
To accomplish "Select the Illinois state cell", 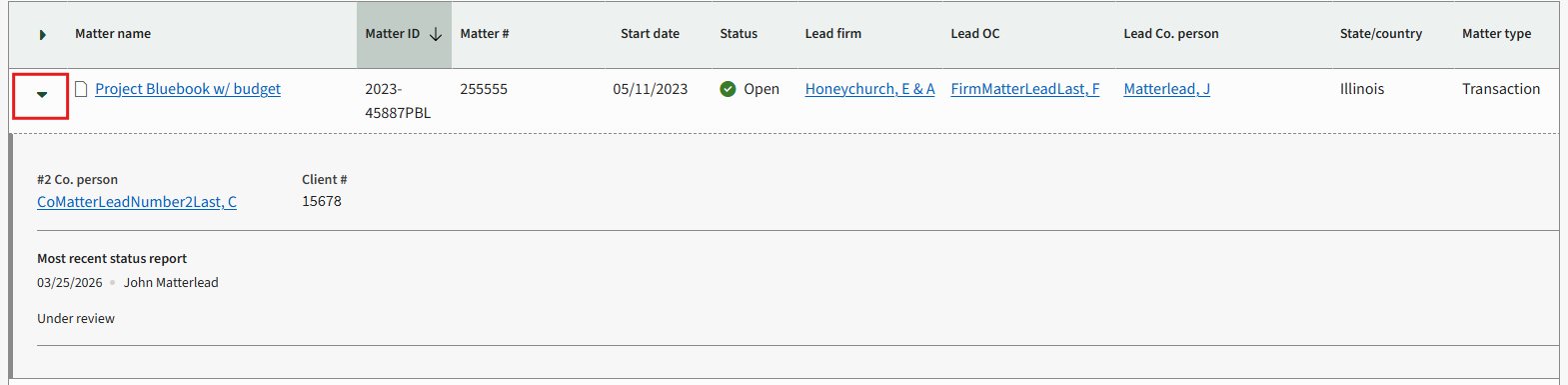I will click(x=1362, y=89).
